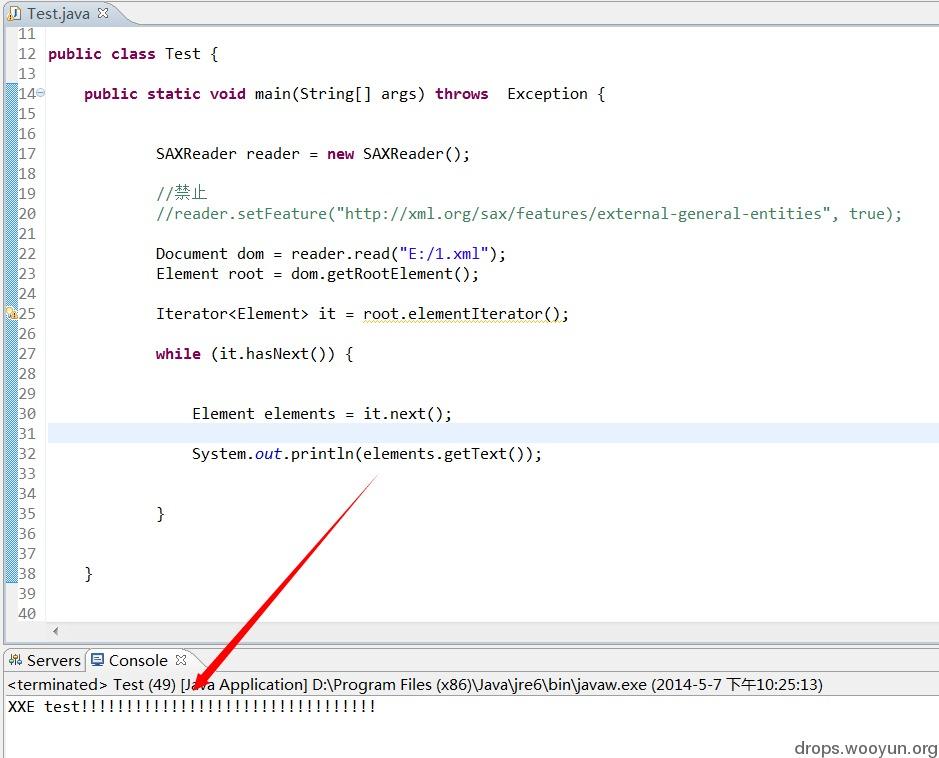This screenshot has height=758, width=939.
Task: Select the Console tab
Action: pos(138,660)
